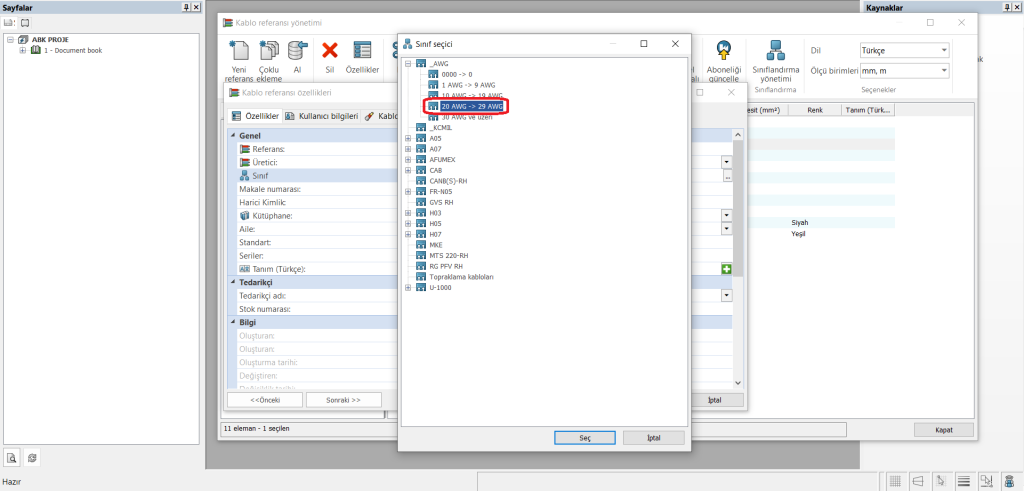Click the Kapat button

[x=943, y=430]
